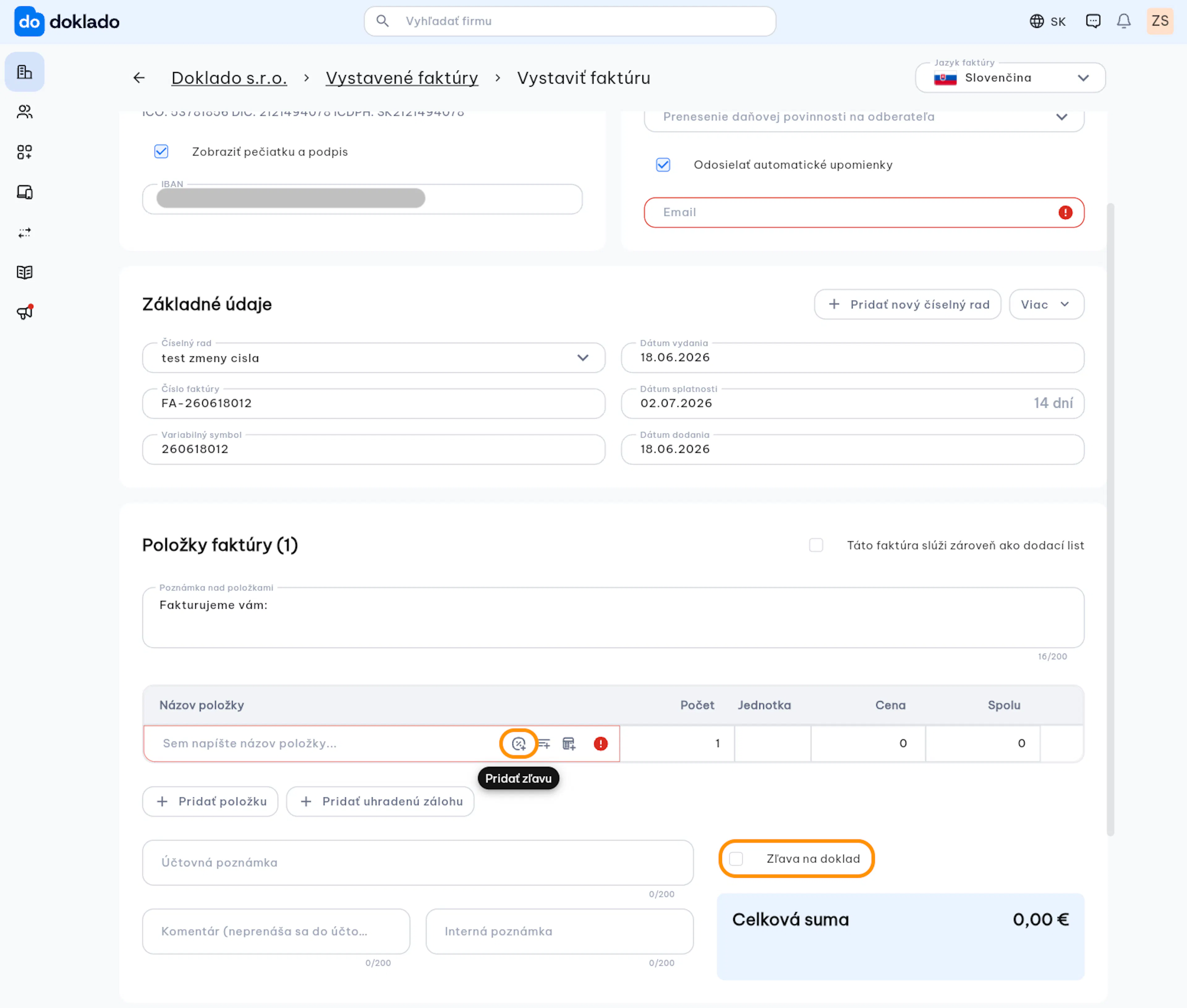Click the page vertical scrollbar
The height and width of the screenshot is (1008, 1187).
coord(1110,519)
